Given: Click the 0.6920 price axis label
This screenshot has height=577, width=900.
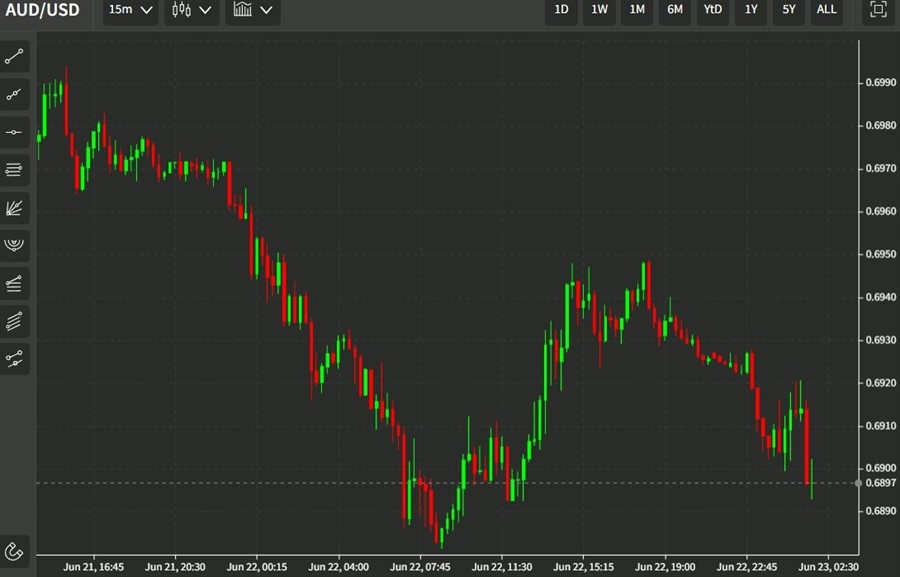Looking at the screenshot, I should coord(880,383).
